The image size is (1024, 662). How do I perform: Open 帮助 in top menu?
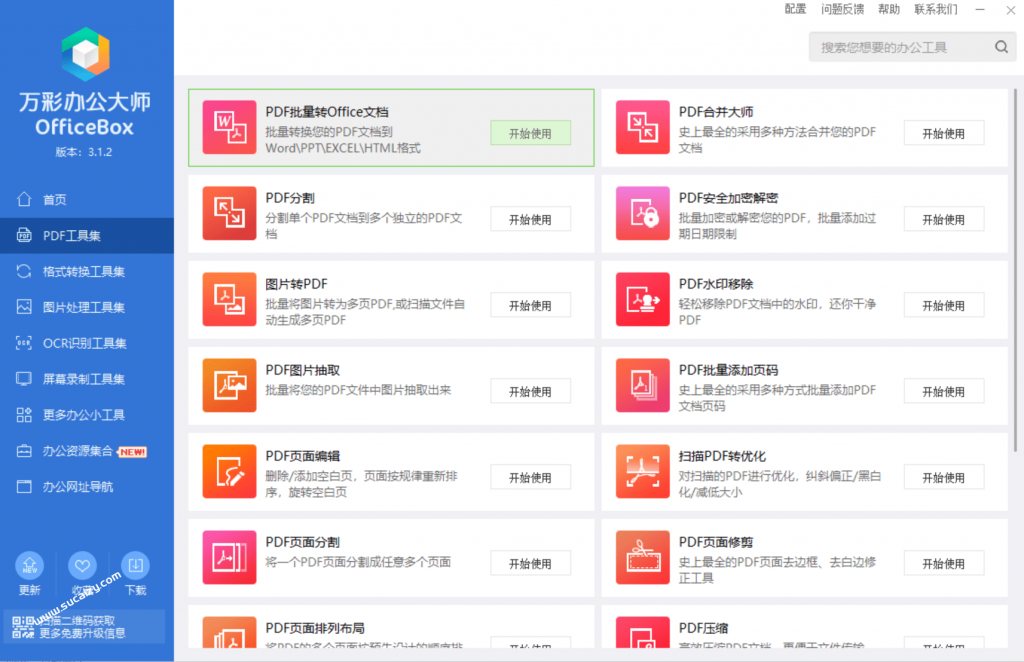[889, 9]
